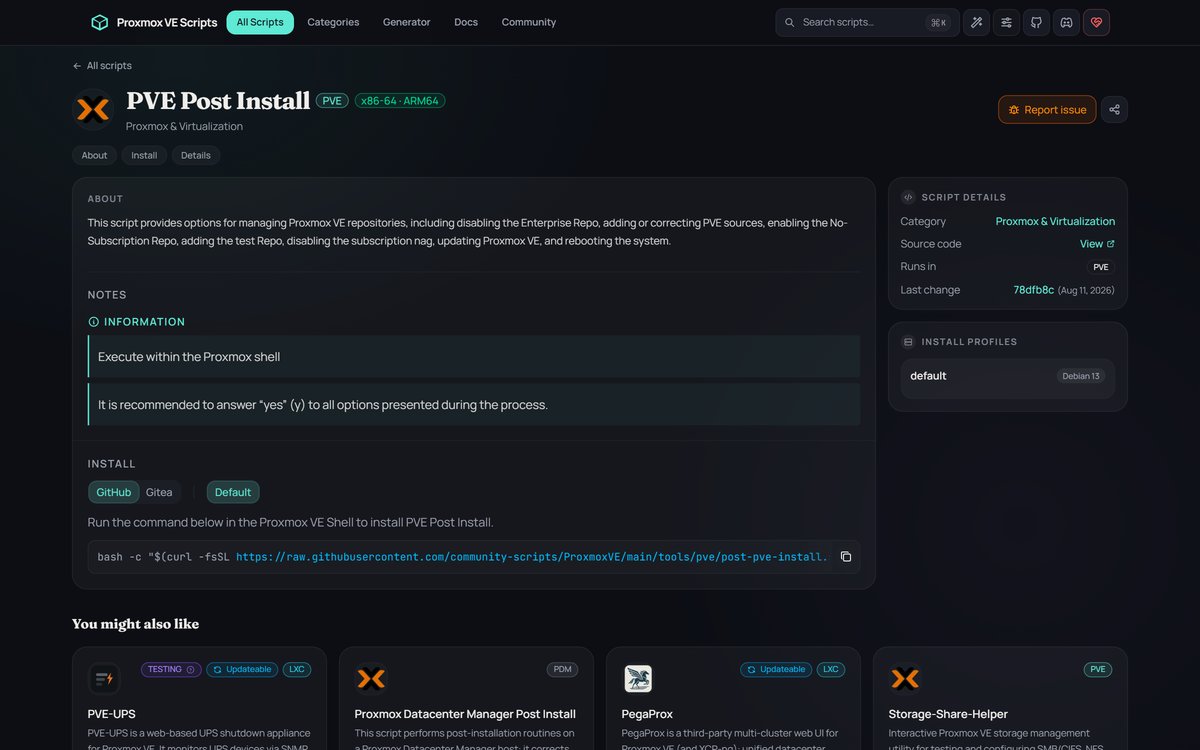The image size is (1200, 750).
Task: Click the x86-64 · ARM64 architecture badge
Action: click(x=400, y=101)
